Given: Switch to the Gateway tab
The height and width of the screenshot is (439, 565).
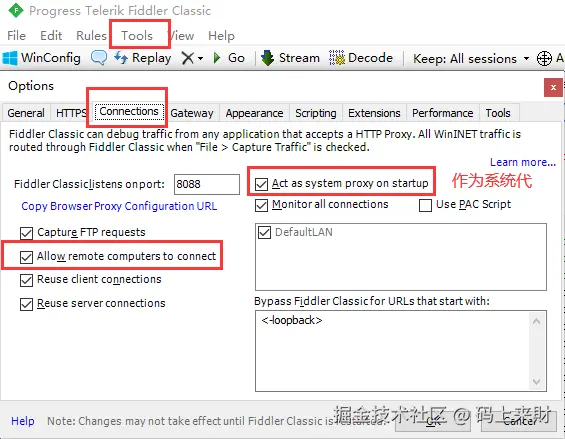Looking at the screenshot, I should [x=192, y=113].
